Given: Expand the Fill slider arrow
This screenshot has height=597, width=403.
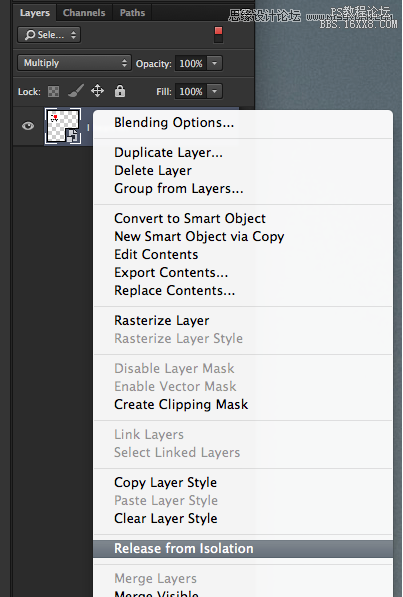Looking at the screenshot, I should (215, 91).
